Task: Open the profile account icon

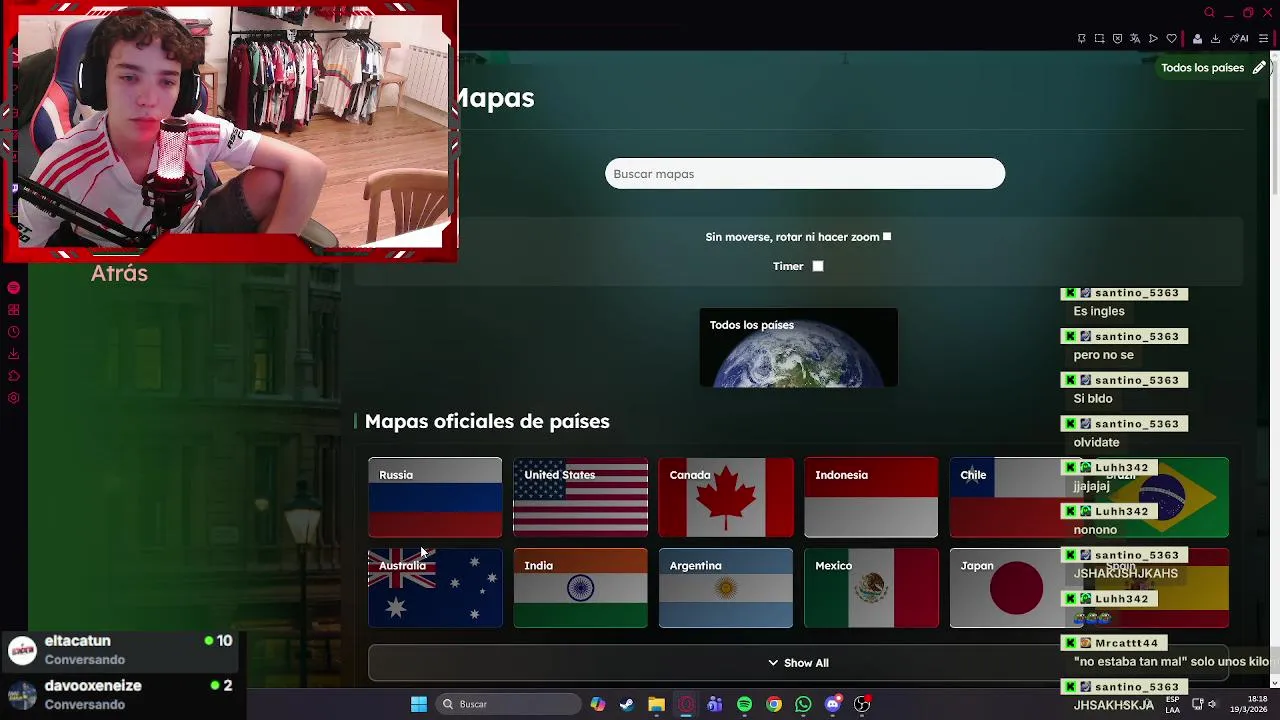Action: [1197, 39]
